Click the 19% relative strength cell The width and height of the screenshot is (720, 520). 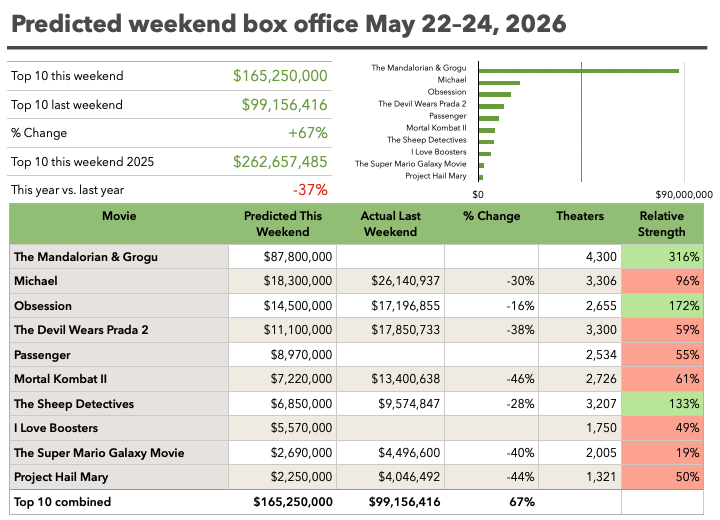point(663,453)
